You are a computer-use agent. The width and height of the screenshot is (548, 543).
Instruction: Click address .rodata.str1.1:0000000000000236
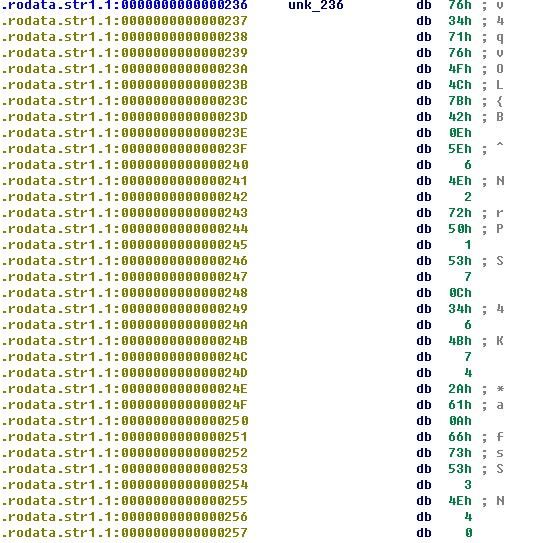(125, 5)
